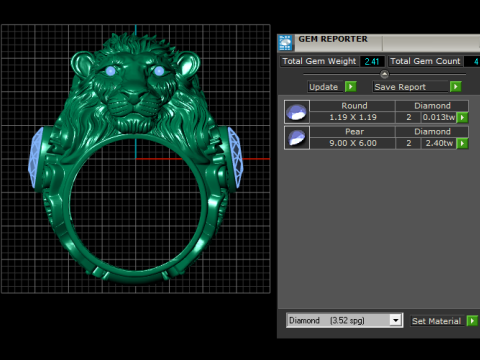Viewport: 480px width, 360px height.
Task: Click the Total Gem Count label
Action: pyautogui.click(x=425, y=61)
